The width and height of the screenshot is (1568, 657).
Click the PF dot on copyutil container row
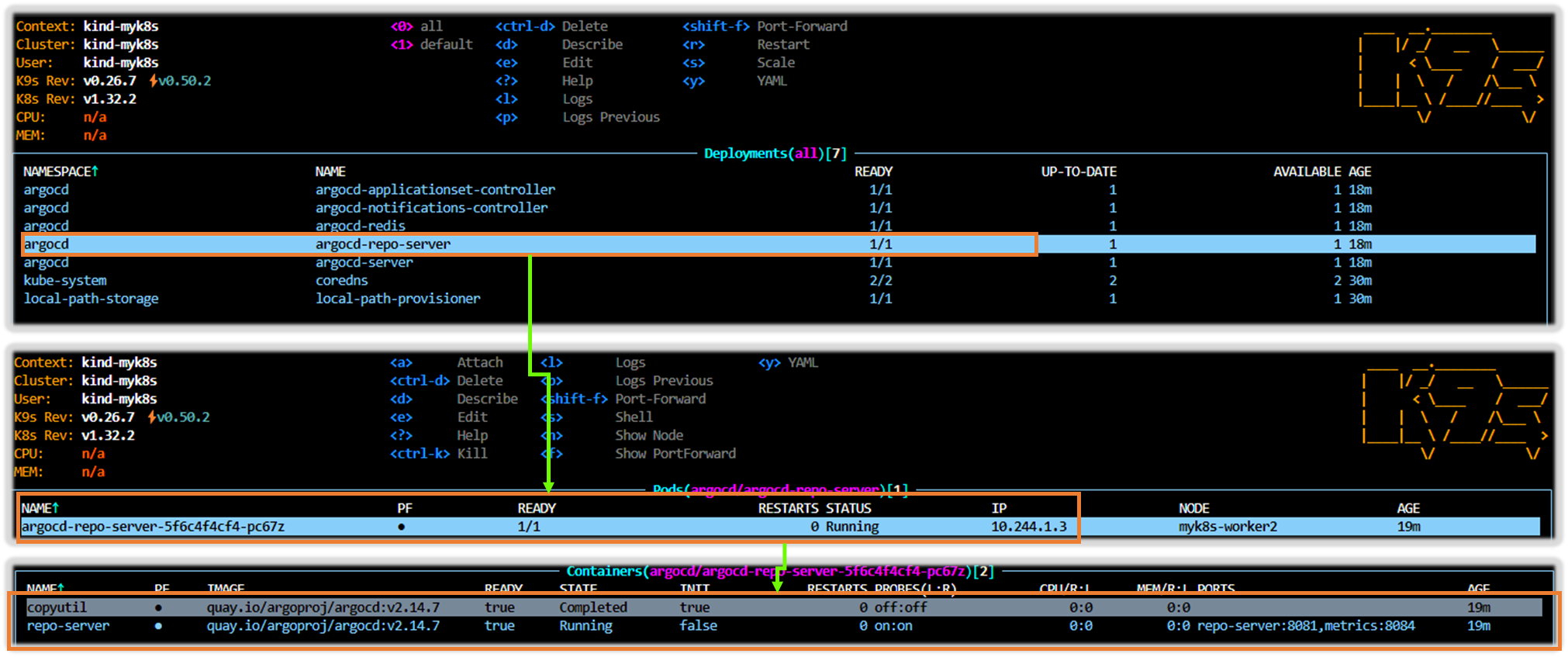pos(158,607)
